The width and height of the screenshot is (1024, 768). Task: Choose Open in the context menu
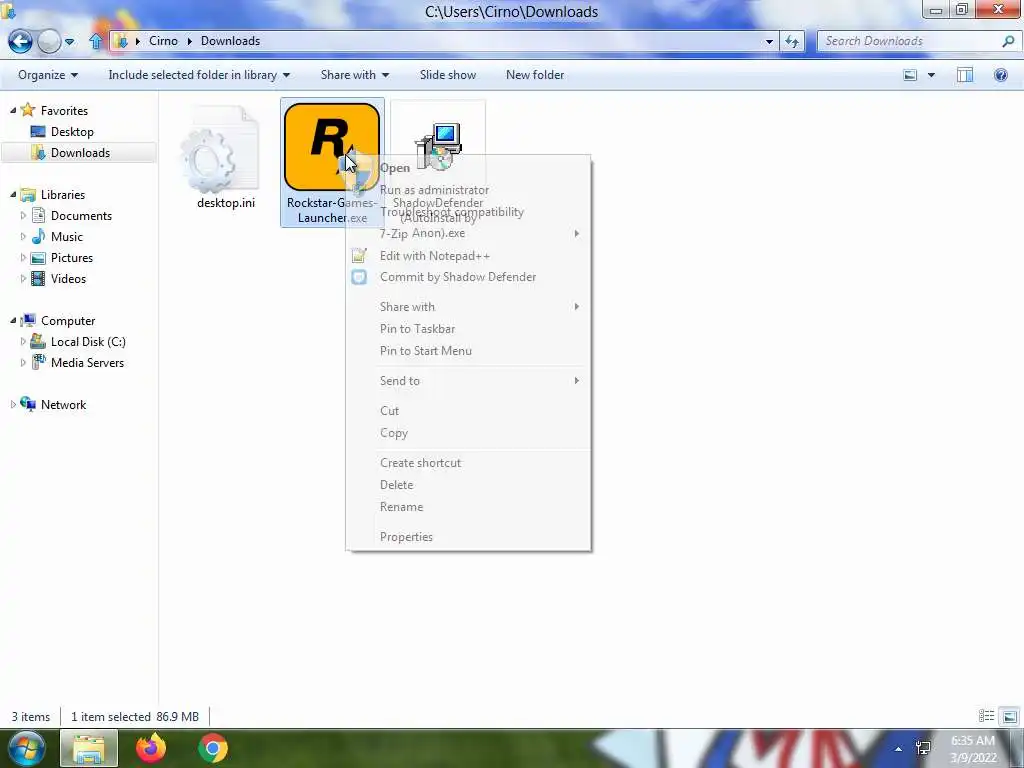point(468,168)
